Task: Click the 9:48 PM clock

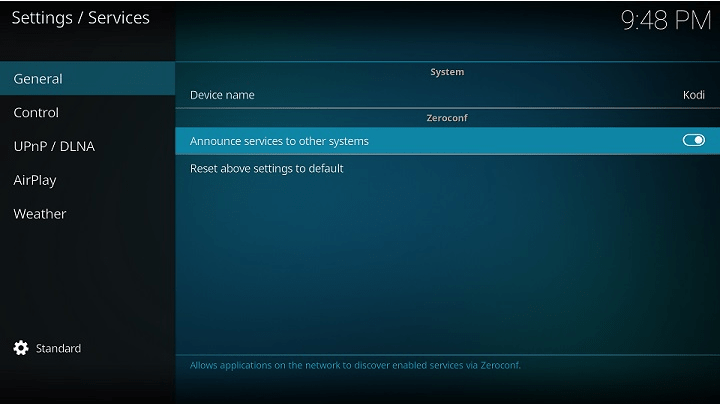Action: point(666,20)
